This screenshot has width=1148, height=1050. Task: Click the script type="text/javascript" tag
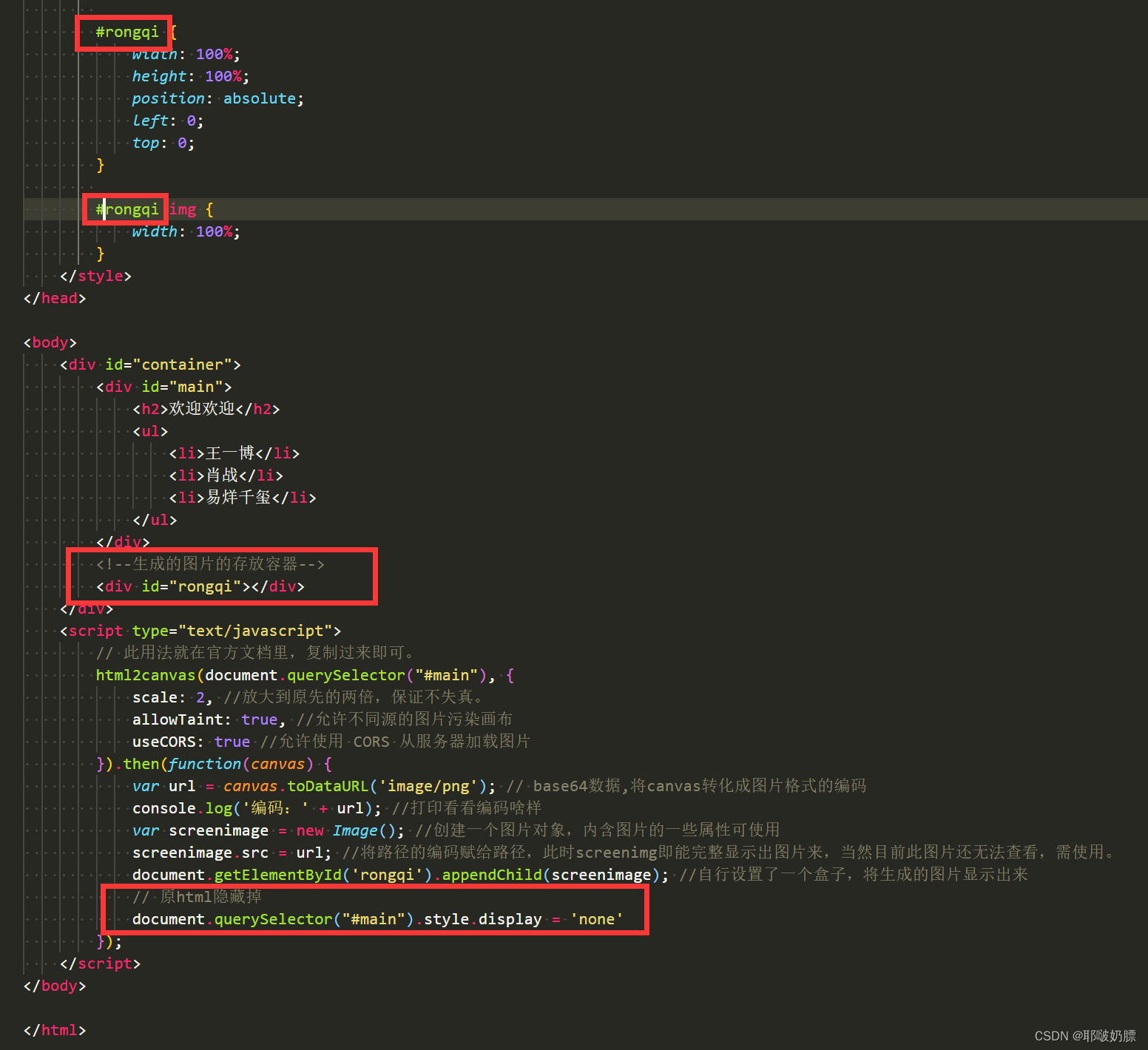[200, 631]
